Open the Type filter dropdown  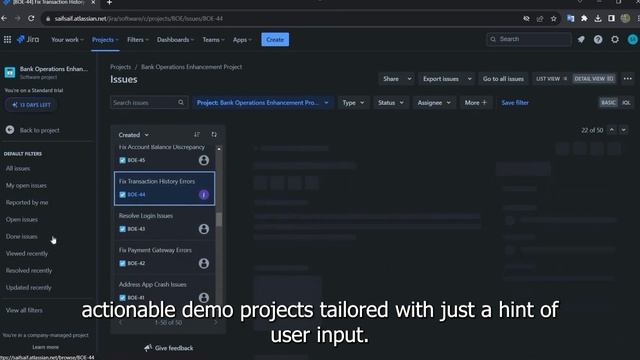353,102
